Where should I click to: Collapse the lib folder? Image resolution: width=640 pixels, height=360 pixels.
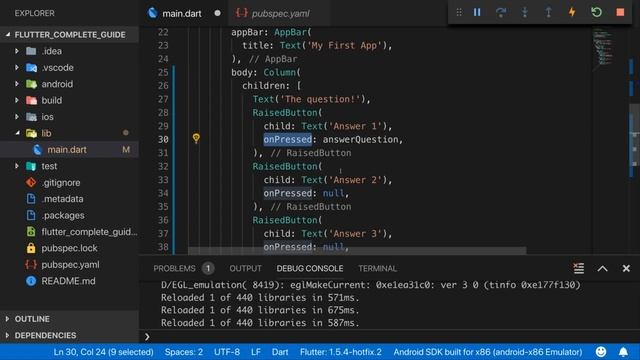point(17,133)
